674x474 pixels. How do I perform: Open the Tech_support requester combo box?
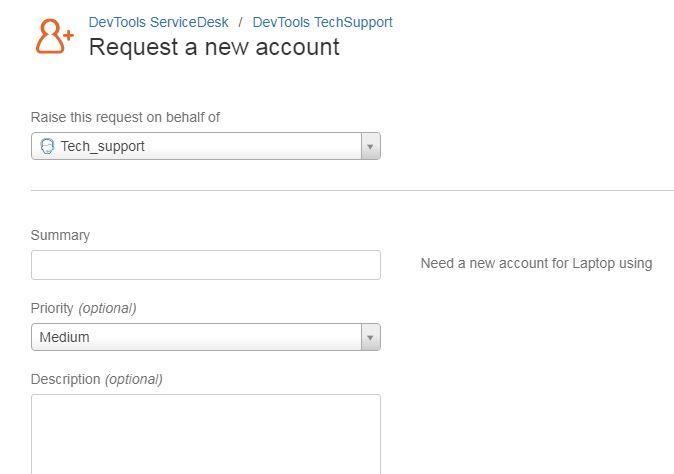coord(206,146)
